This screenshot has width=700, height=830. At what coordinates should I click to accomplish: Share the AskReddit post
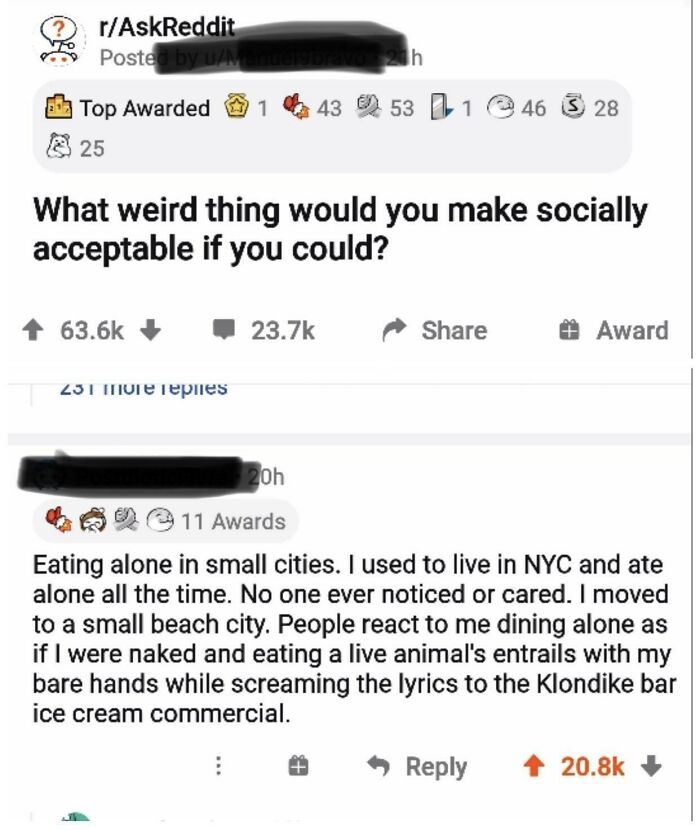438,331
